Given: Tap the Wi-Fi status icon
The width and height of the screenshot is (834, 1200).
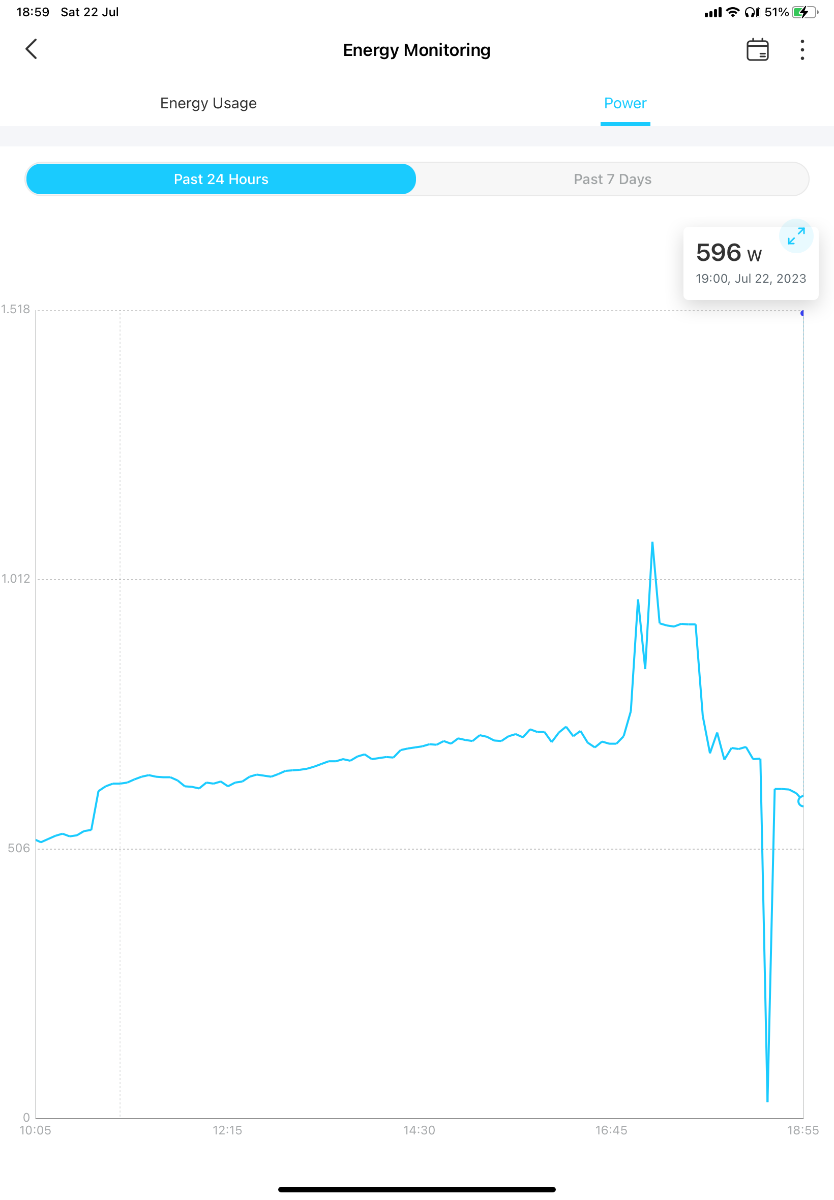Looking at the screenshot, I should coord(733,12).
